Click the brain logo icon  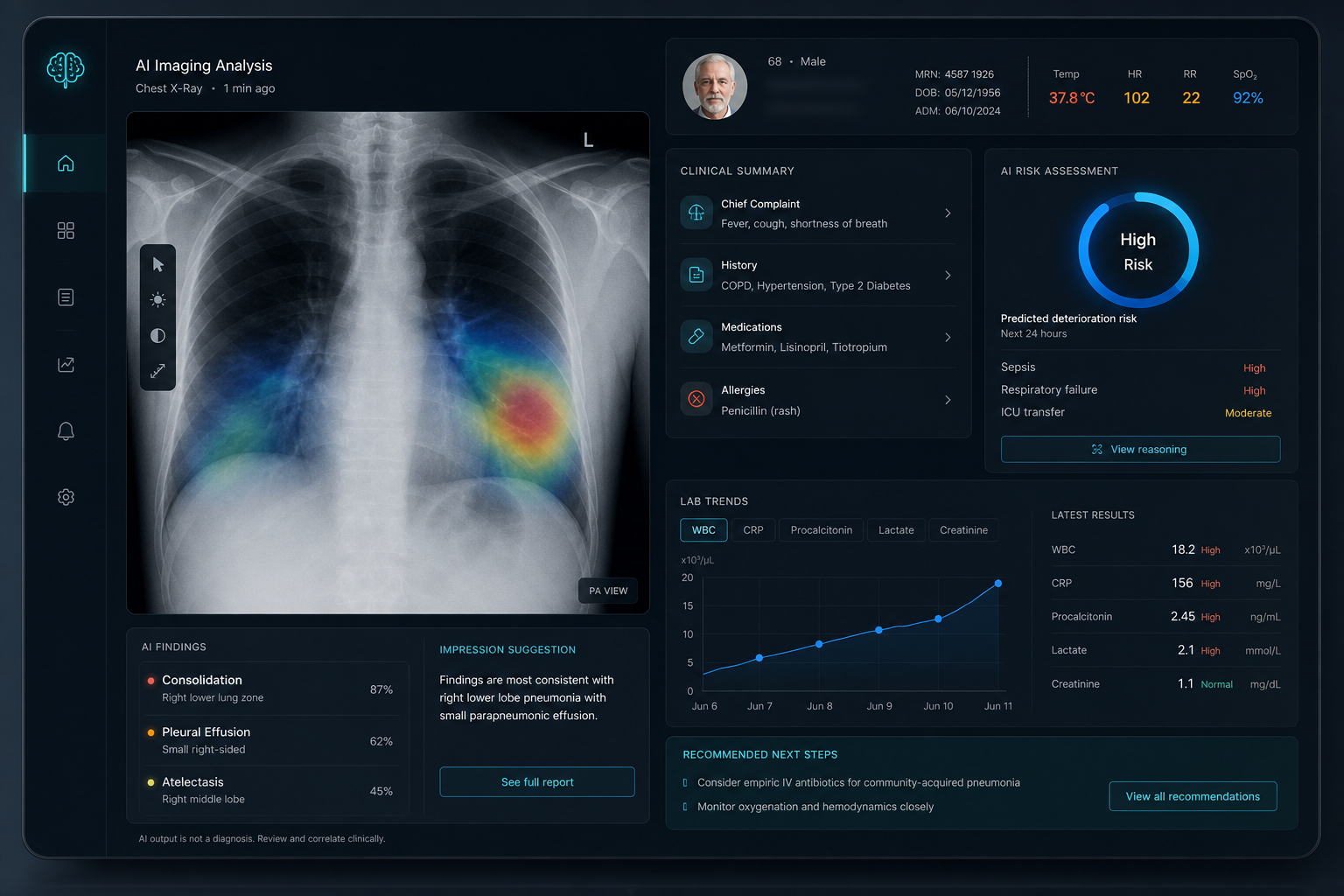click(66, 70)
